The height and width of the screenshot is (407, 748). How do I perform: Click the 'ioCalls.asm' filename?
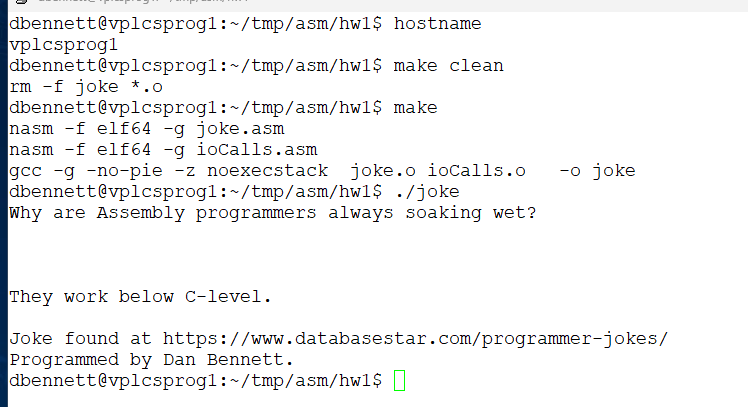[268, 150]
